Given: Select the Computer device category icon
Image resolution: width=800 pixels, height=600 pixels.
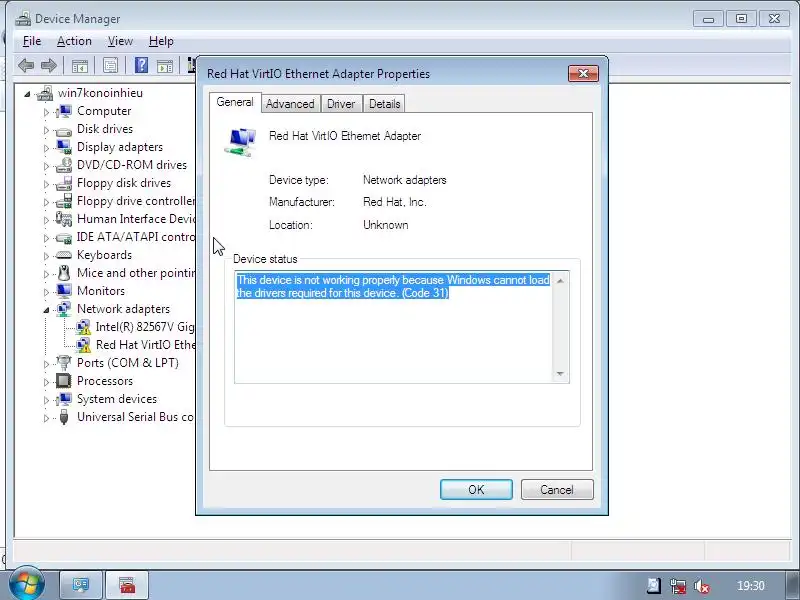Looking at the screenshot, I should tap(64, 111).
